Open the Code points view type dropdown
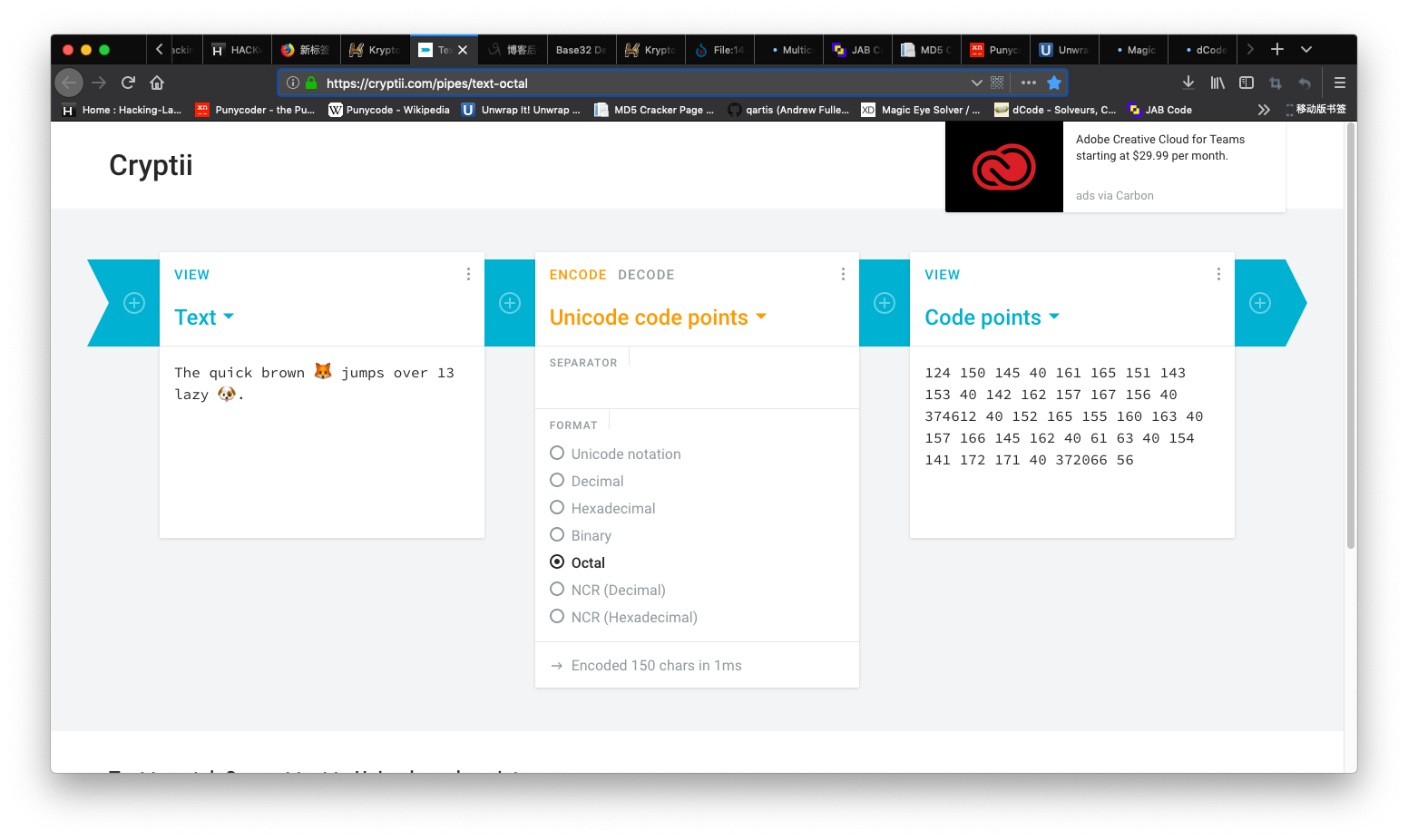The image size is (1408, 840). [x=992, y=317]
